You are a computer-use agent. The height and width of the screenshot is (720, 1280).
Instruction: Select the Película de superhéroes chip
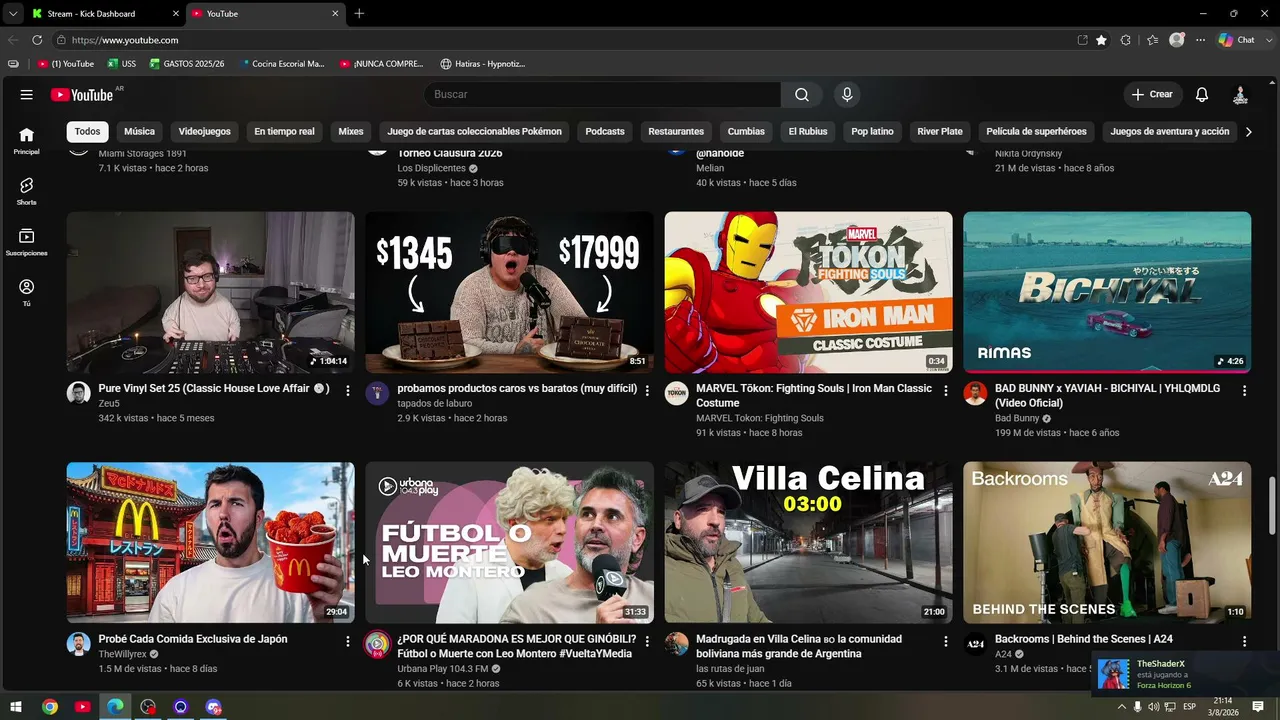(x=1036, y=132)
